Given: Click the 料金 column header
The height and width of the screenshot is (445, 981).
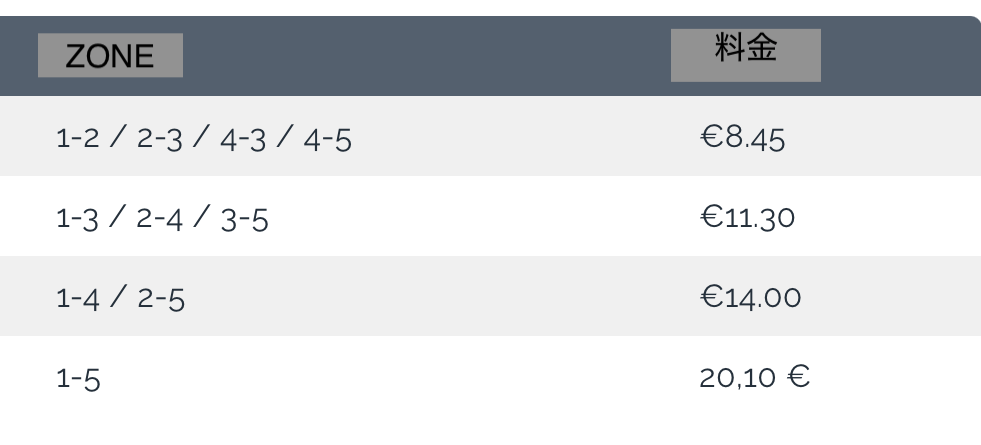Looking at the screenshot, I should coord(746,55).
